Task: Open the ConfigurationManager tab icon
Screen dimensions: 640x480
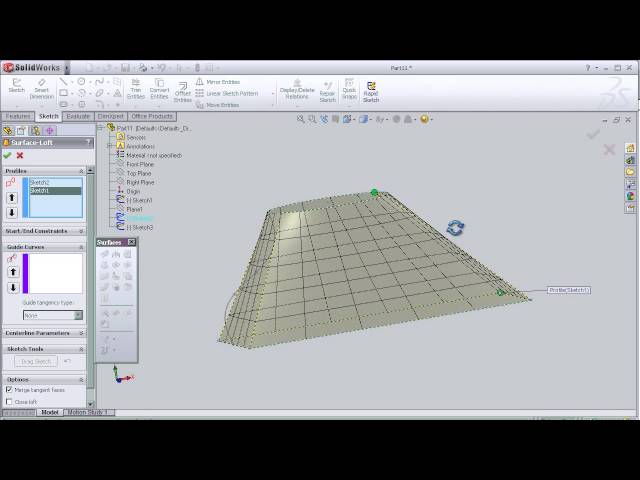Action: click(x=36, y=131)
